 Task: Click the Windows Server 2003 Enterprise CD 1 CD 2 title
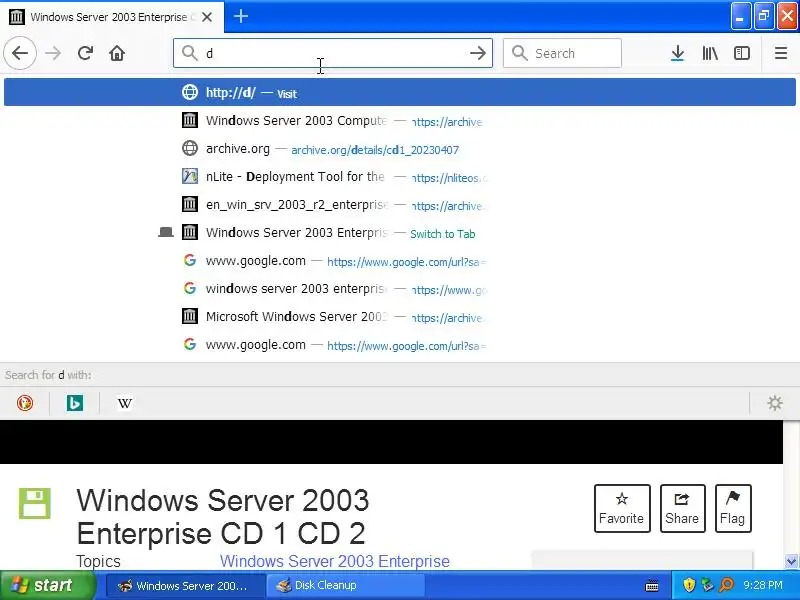pos(222,516)
